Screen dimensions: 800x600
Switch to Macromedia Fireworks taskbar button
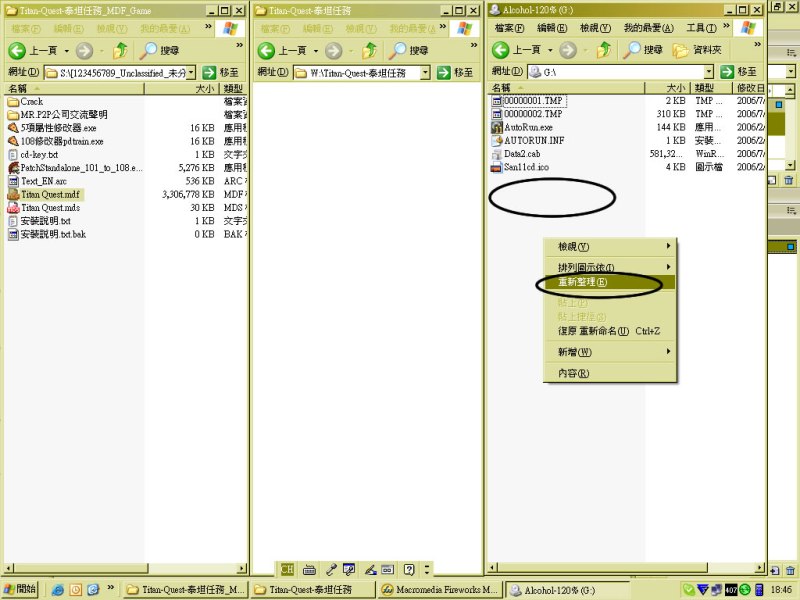point(440,590)
